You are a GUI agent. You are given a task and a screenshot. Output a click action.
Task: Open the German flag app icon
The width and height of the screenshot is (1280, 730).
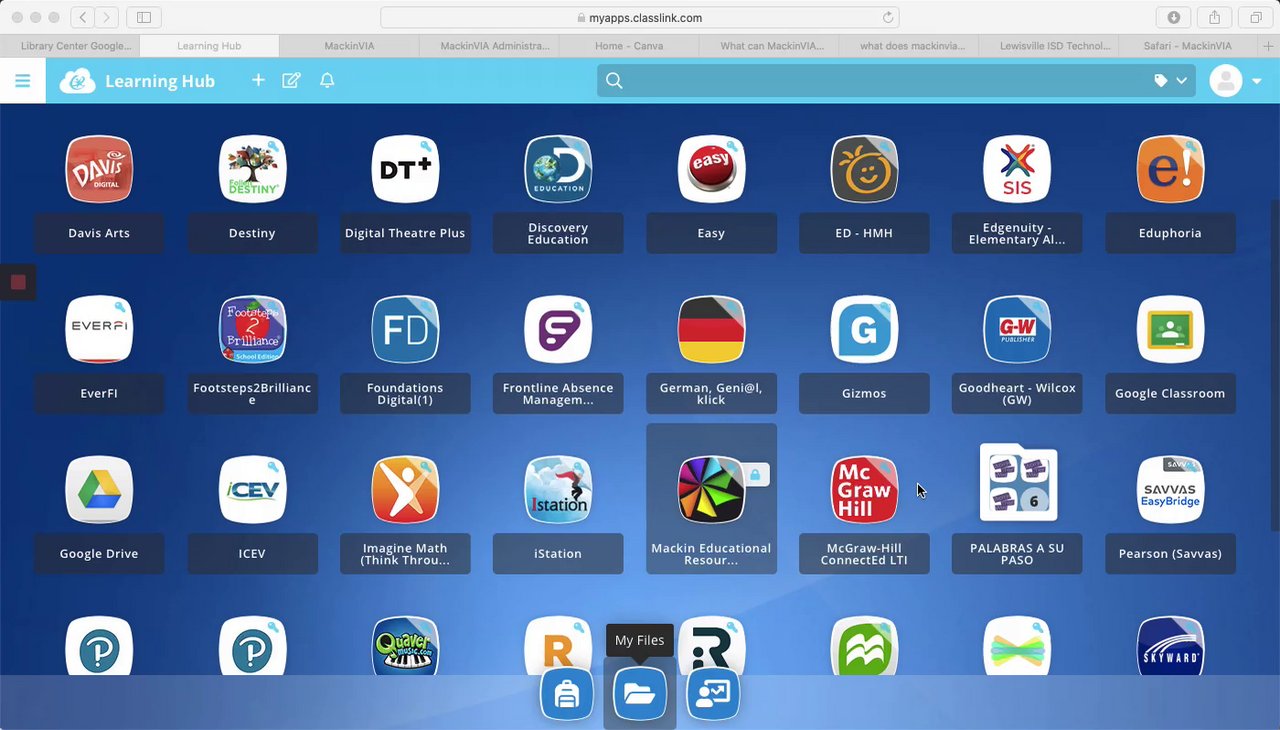pyautogui.click(x=711, y=329)
